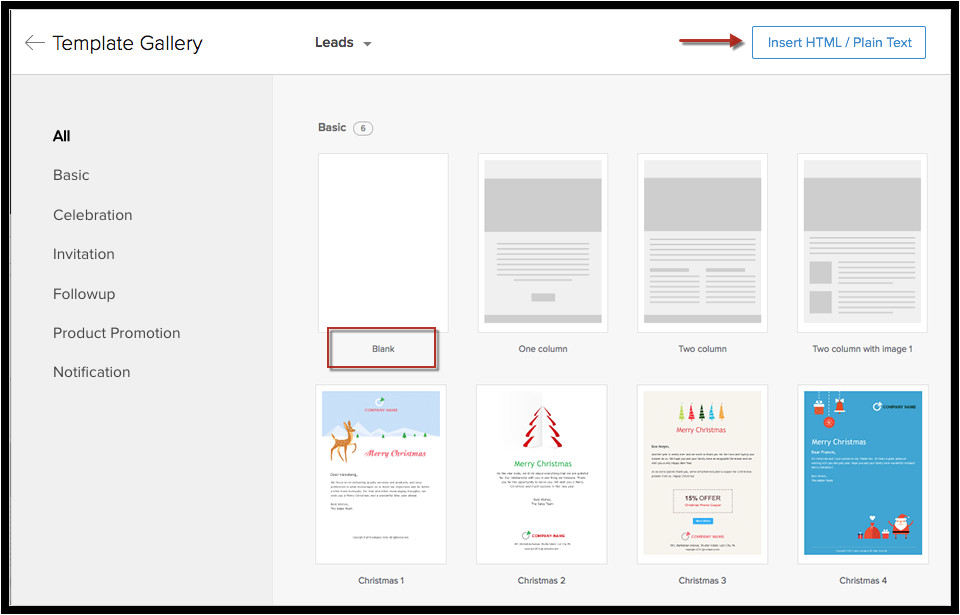960x615 pixels.
Task: Go to Celebration templates category
Action: pyautogui.click(x=92, y=215)
